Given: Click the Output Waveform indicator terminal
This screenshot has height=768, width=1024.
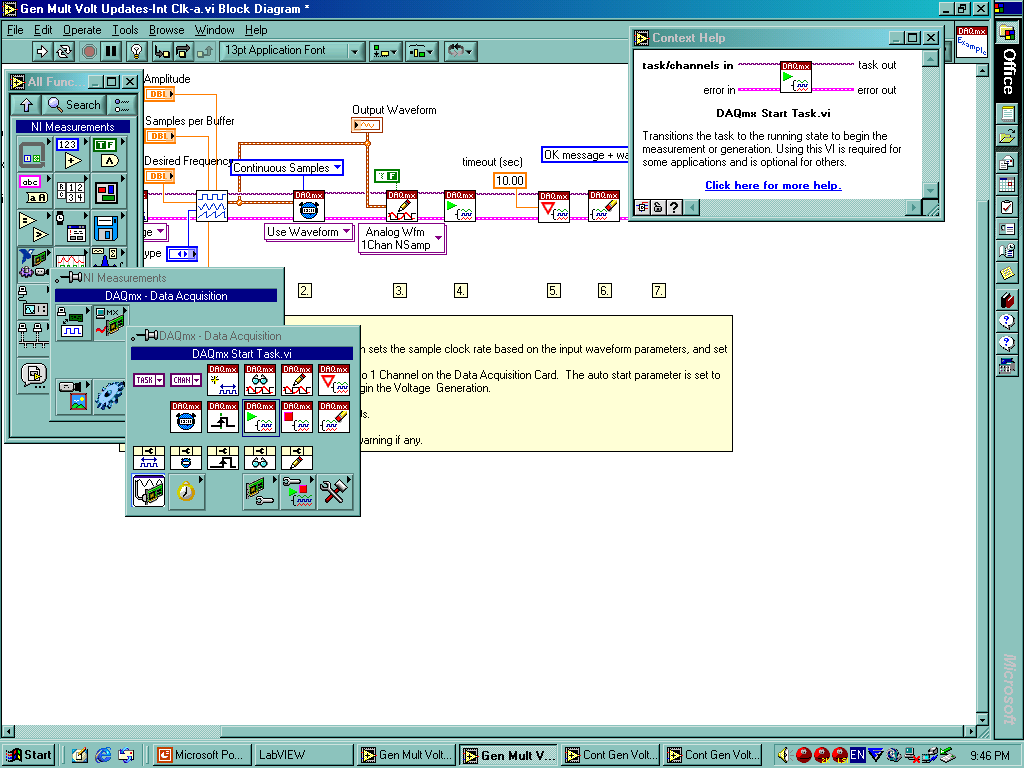Looking at the screenshot, I should coord(366,125).
